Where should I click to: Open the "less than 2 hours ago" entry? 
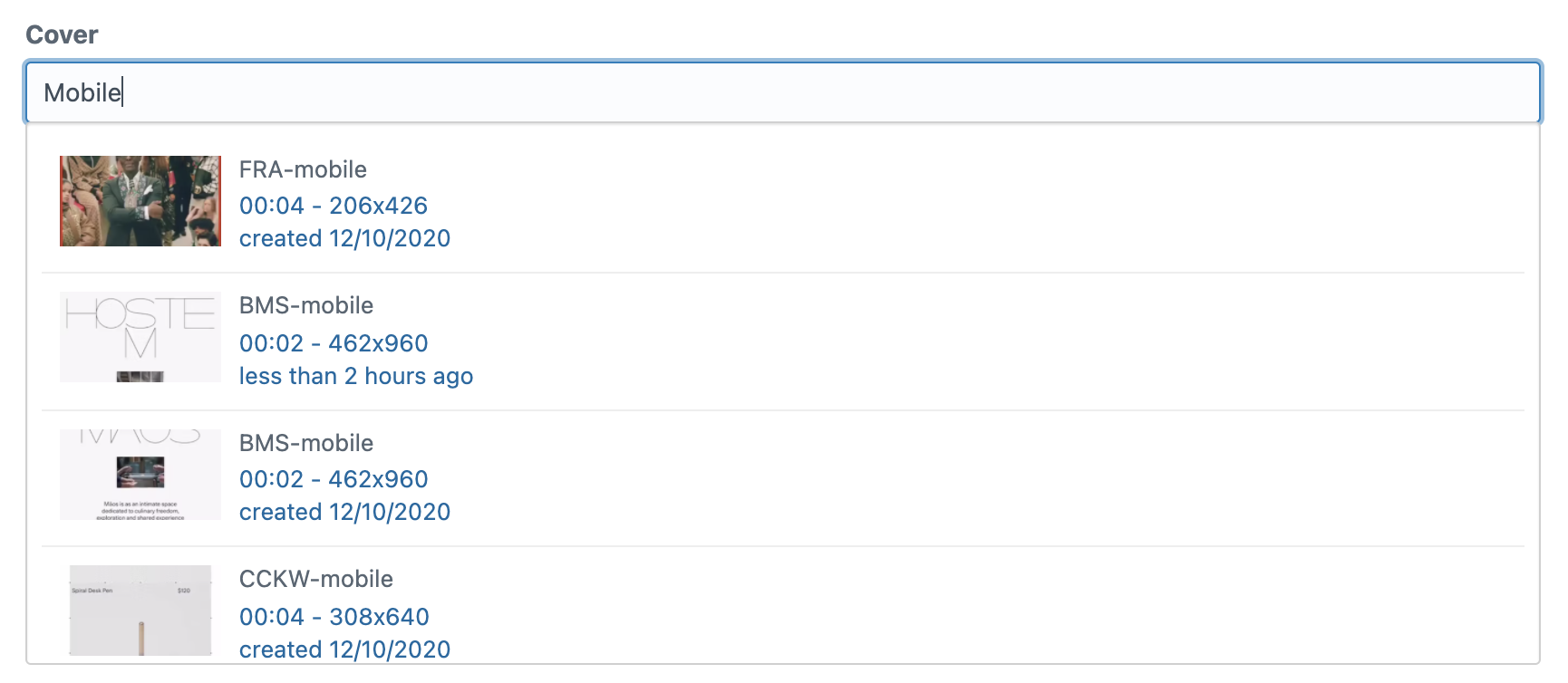pyautogui.click(x=356, y=376)
